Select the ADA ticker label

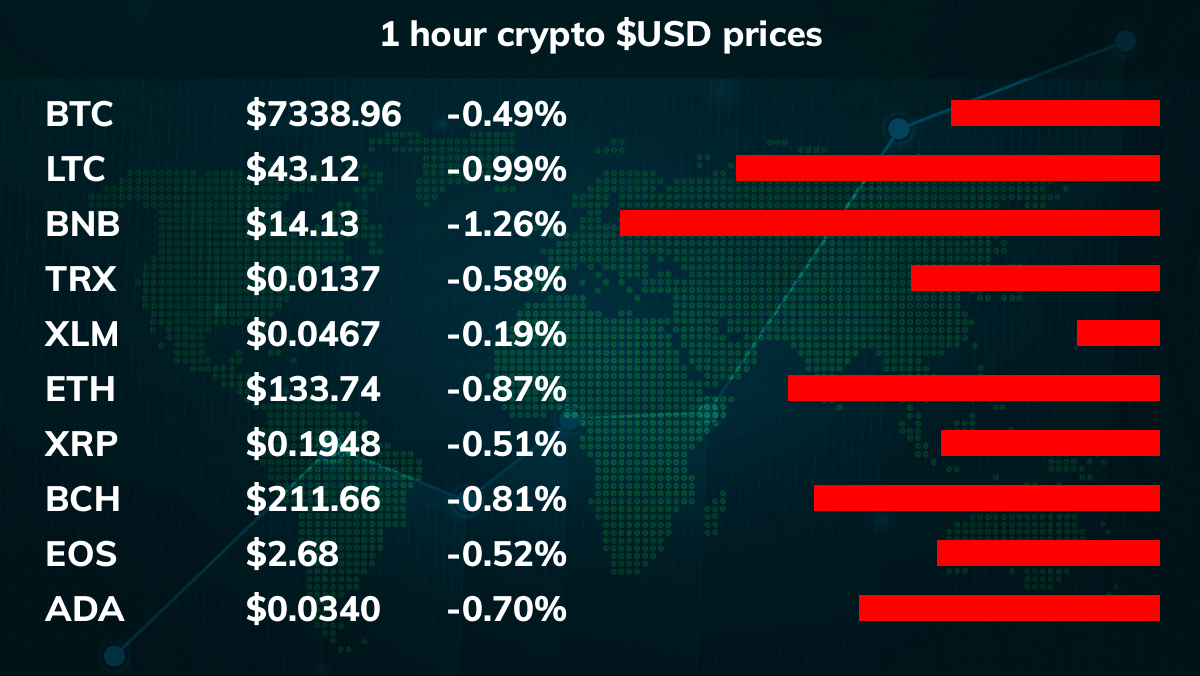pyautogui.click(x=85, y=609)
